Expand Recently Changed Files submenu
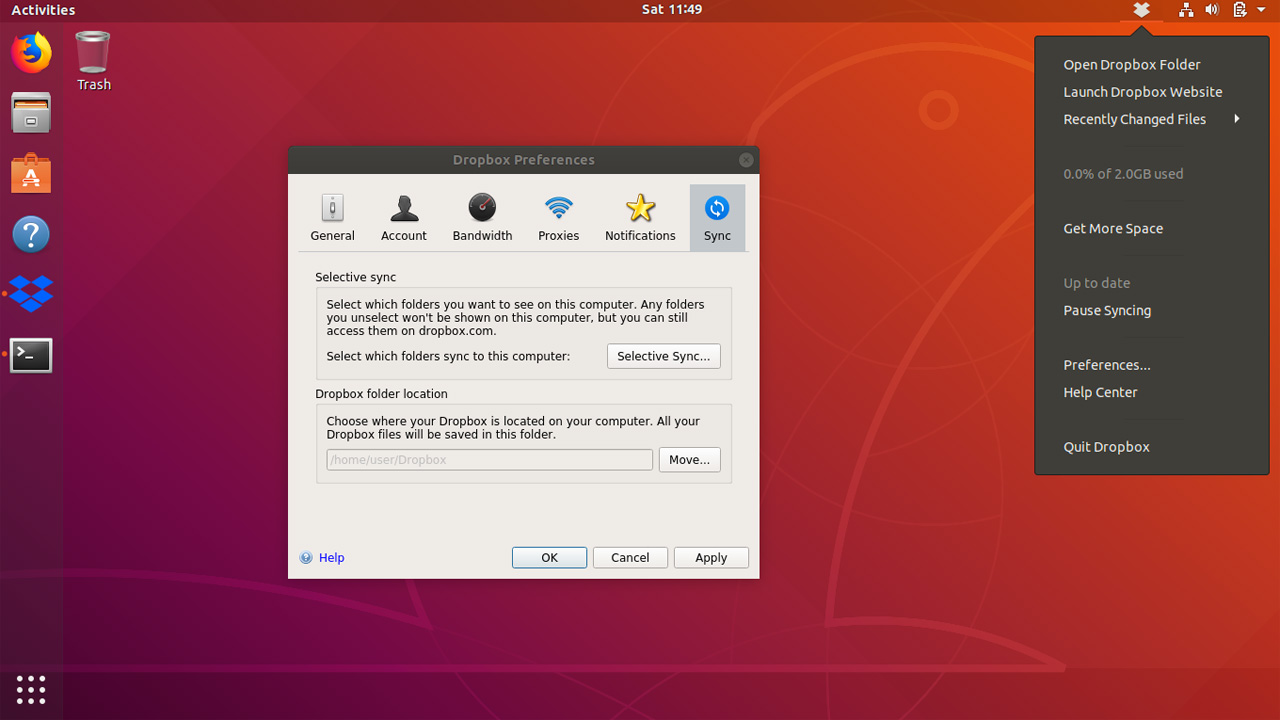The height and width of the screenshot is (720, 1280). click(x=1152, y=119)
